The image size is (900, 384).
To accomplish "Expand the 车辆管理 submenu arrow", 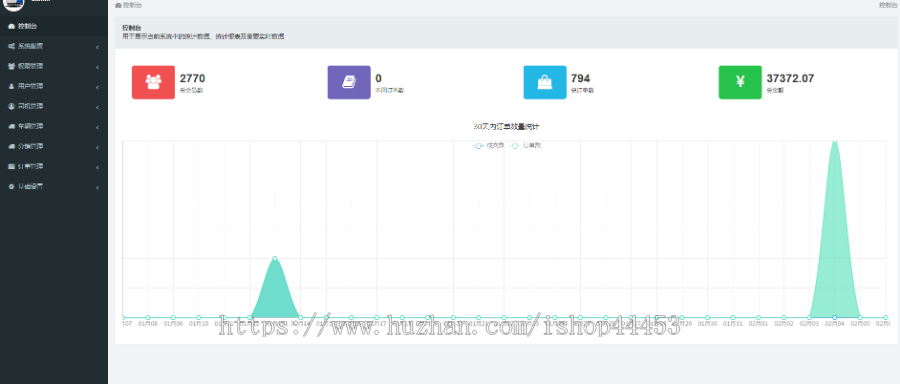I will tap(98, 127).
